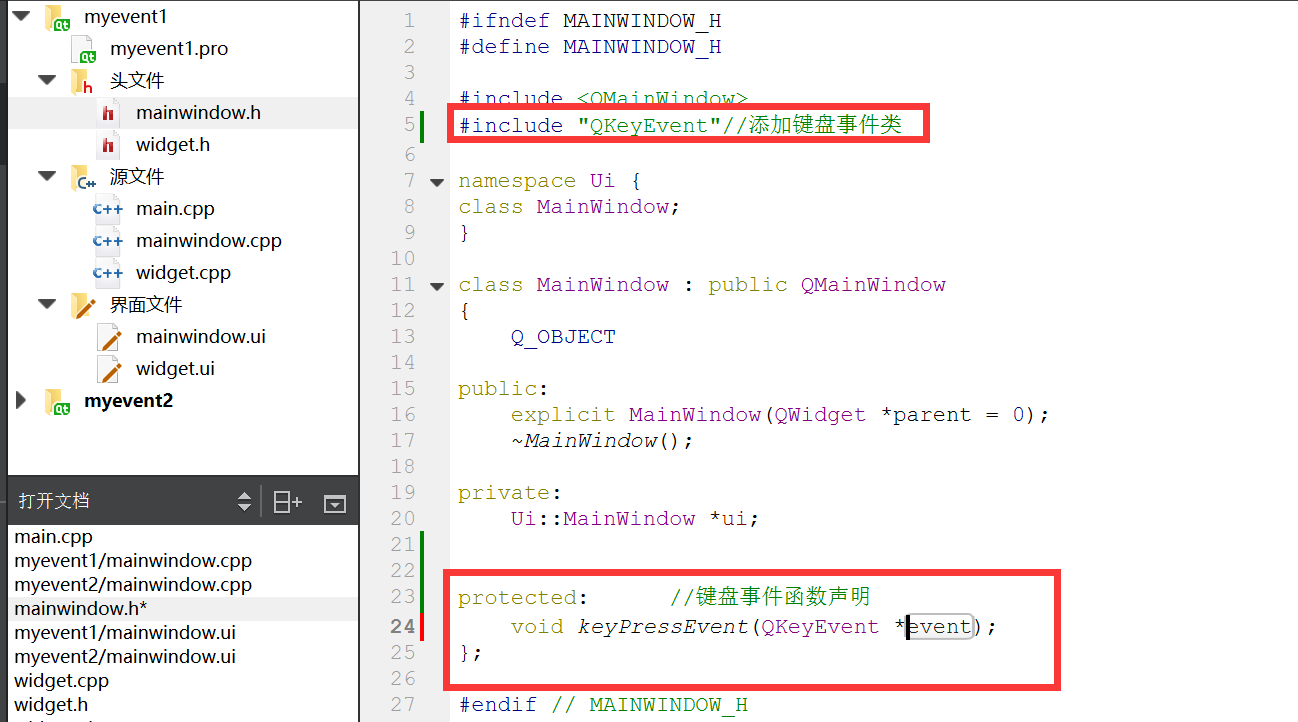This screenshot has width=1298, height=722.
Task: Click the C++ folder icon of 源文件
Action: [80, 176]
